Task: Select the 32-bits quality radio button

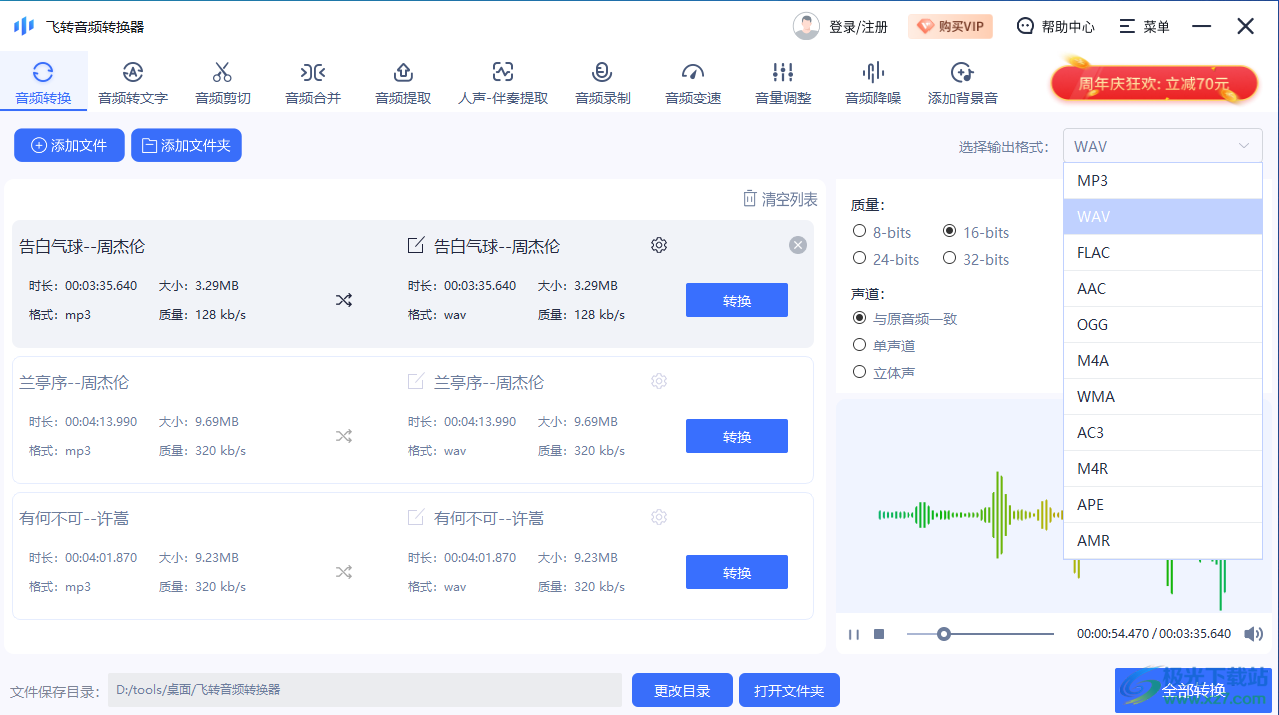Action: (949, 258)
